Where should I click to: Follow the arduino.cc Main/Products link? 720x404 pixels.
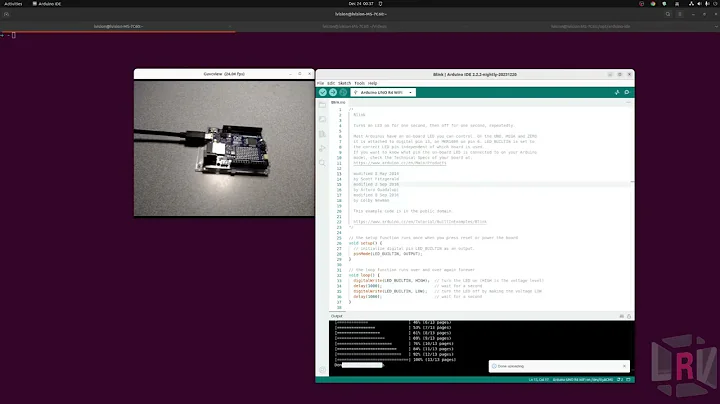click(399, 163)
